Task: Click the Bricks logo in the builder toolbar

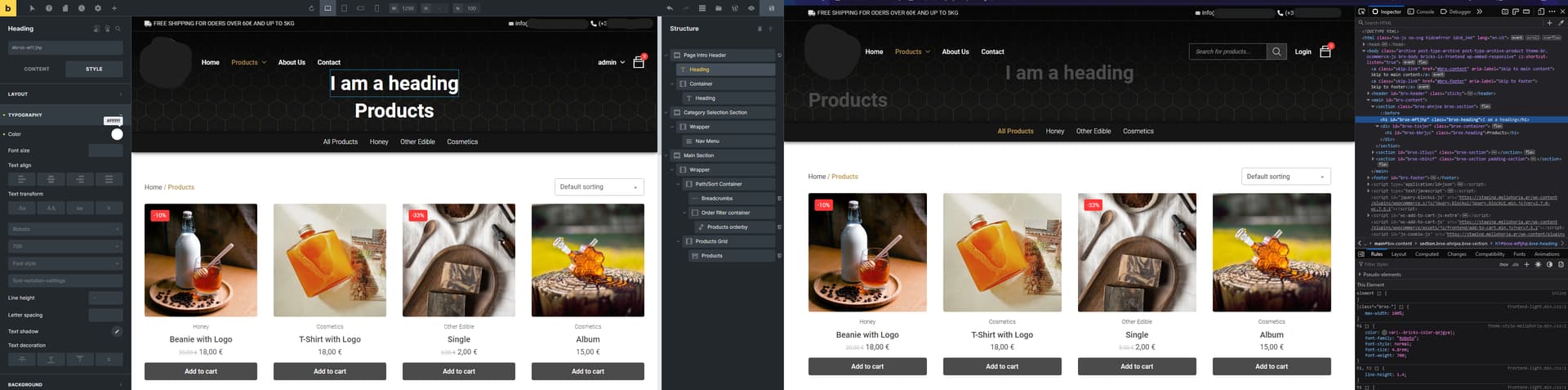Action: point(8,8)
